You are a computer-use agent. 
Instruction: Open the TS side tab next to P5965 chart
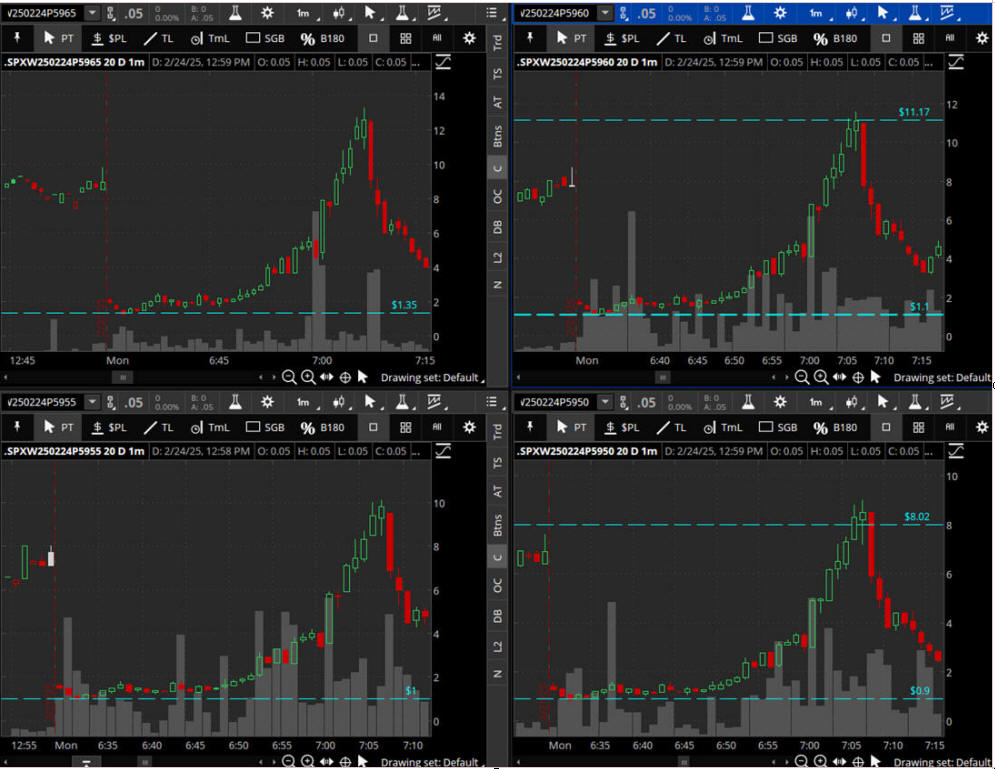point(498,74)
